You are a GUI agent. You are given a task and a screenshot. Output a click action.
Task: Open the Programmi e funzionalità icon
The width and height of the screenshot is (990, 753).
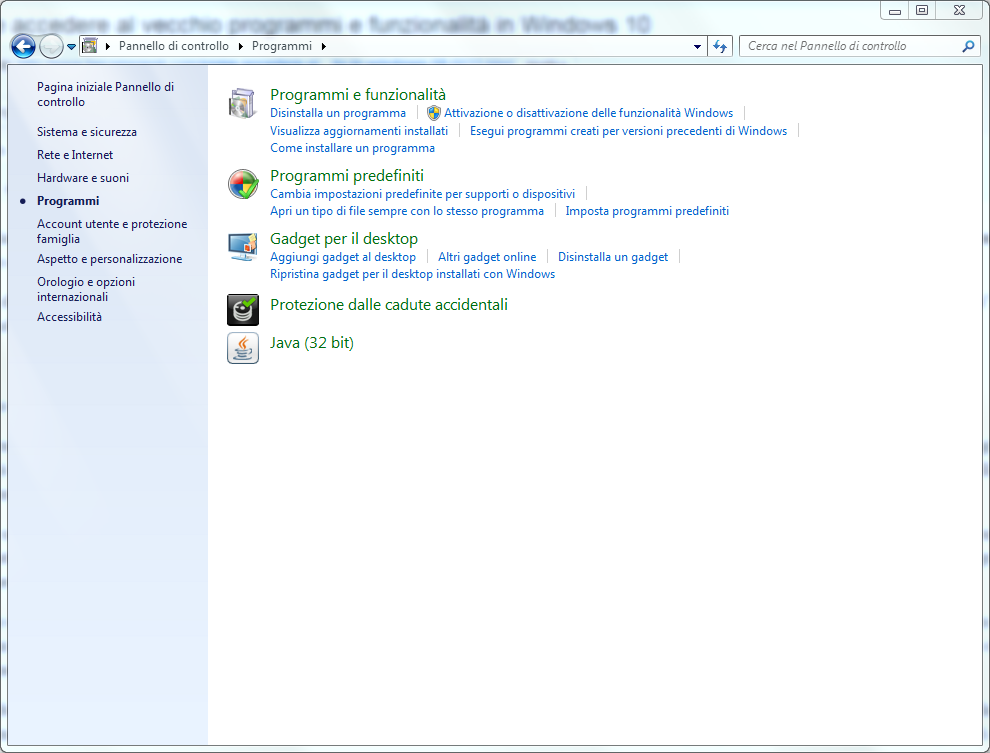[x=242, y=104]
